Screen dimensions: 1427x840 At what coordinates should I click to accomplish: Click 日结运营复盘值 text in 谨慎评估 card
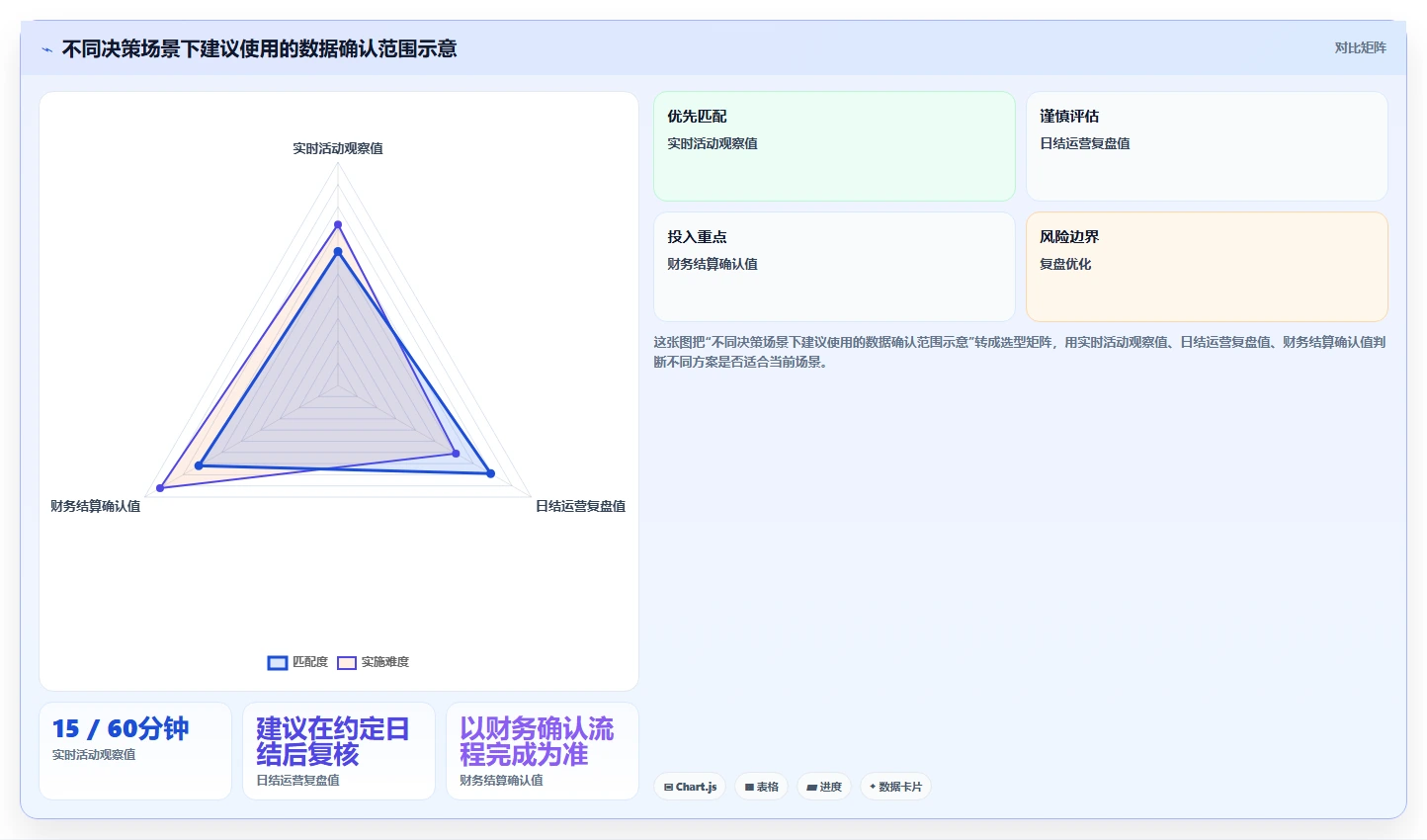1085,143
